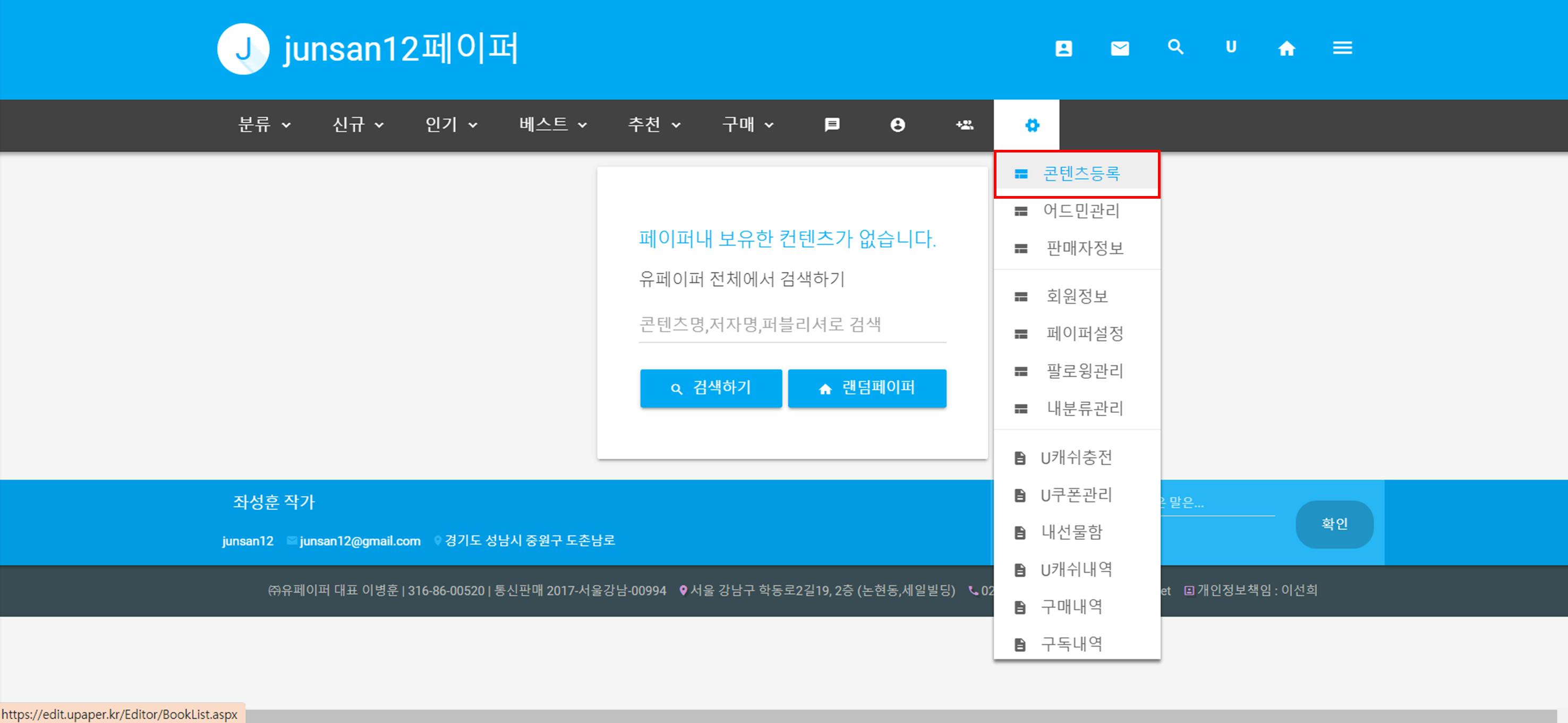Expand the 분류 dropdown
1568x723 pixels.
[x=264, y=125]
